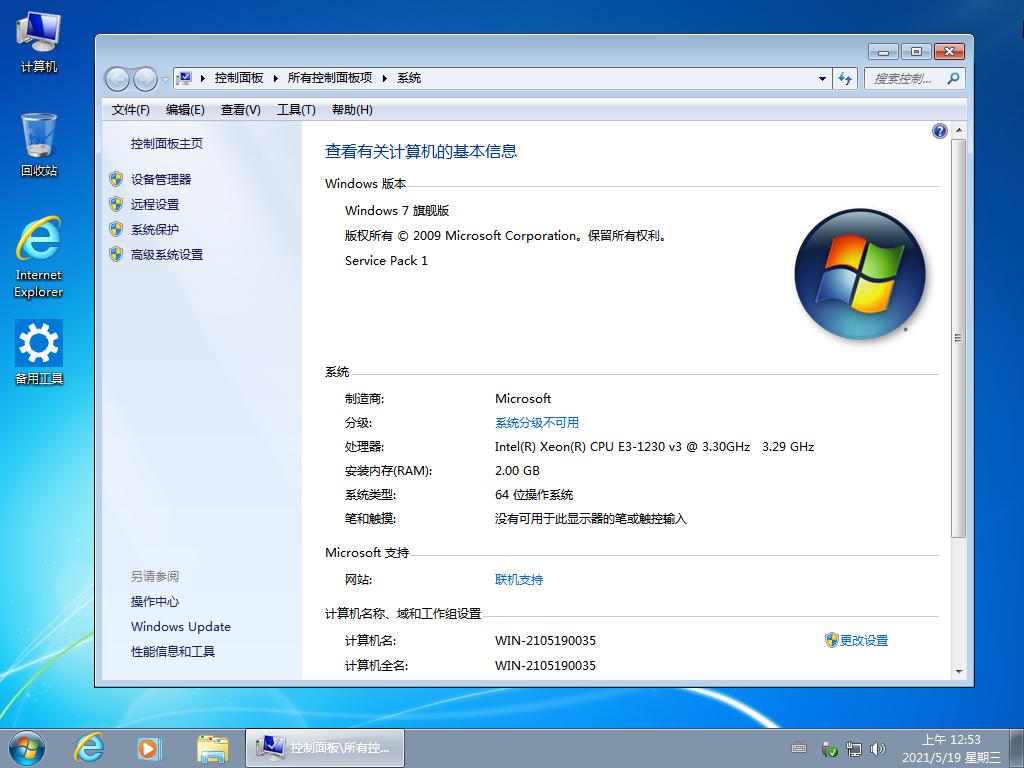The image size is (1024, 768).
Task: Go to 控制面板主页
Action: click(167, 144)
